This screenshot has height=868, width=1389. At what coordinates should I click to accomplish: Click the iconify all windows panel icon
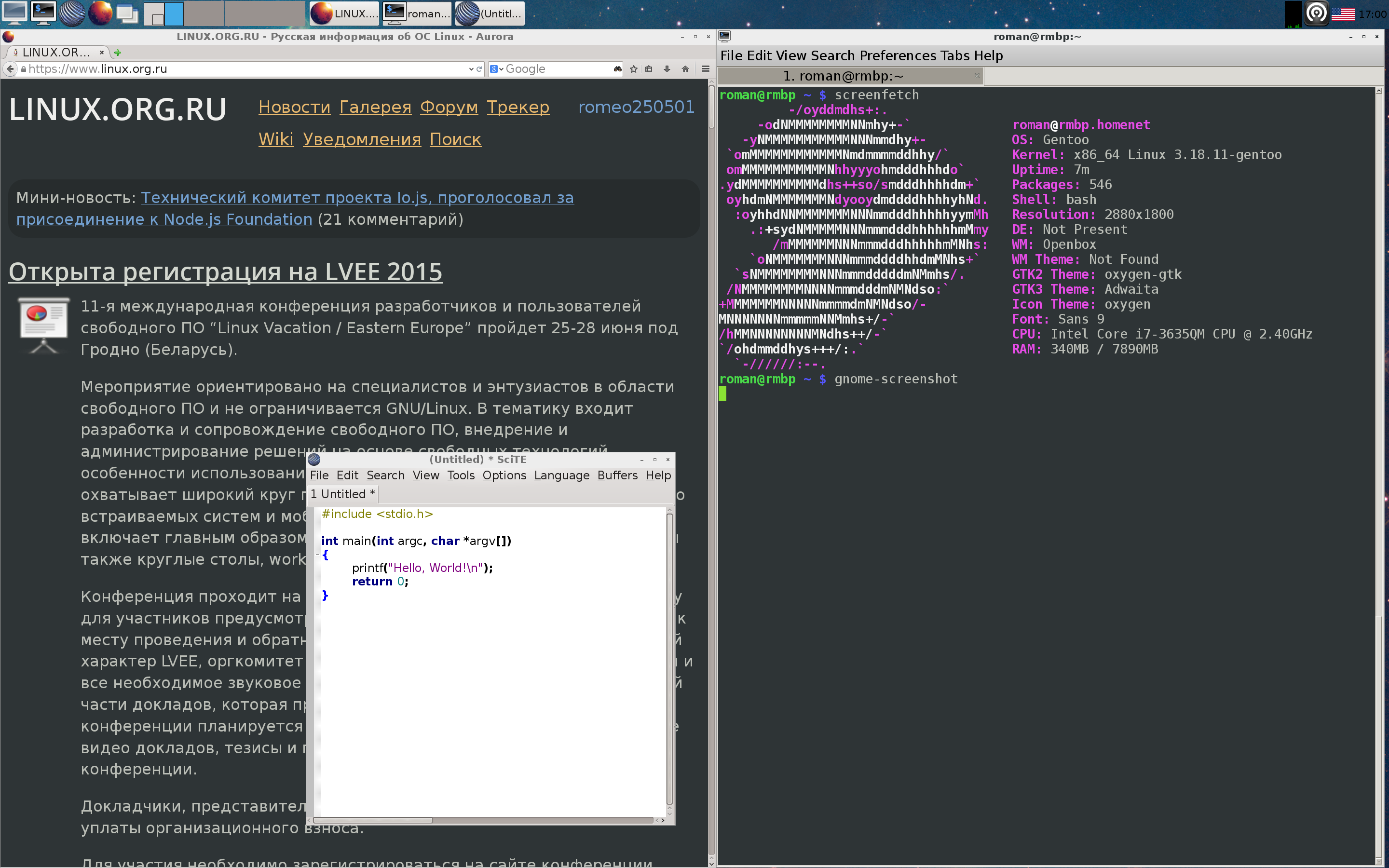pos(127,13)
